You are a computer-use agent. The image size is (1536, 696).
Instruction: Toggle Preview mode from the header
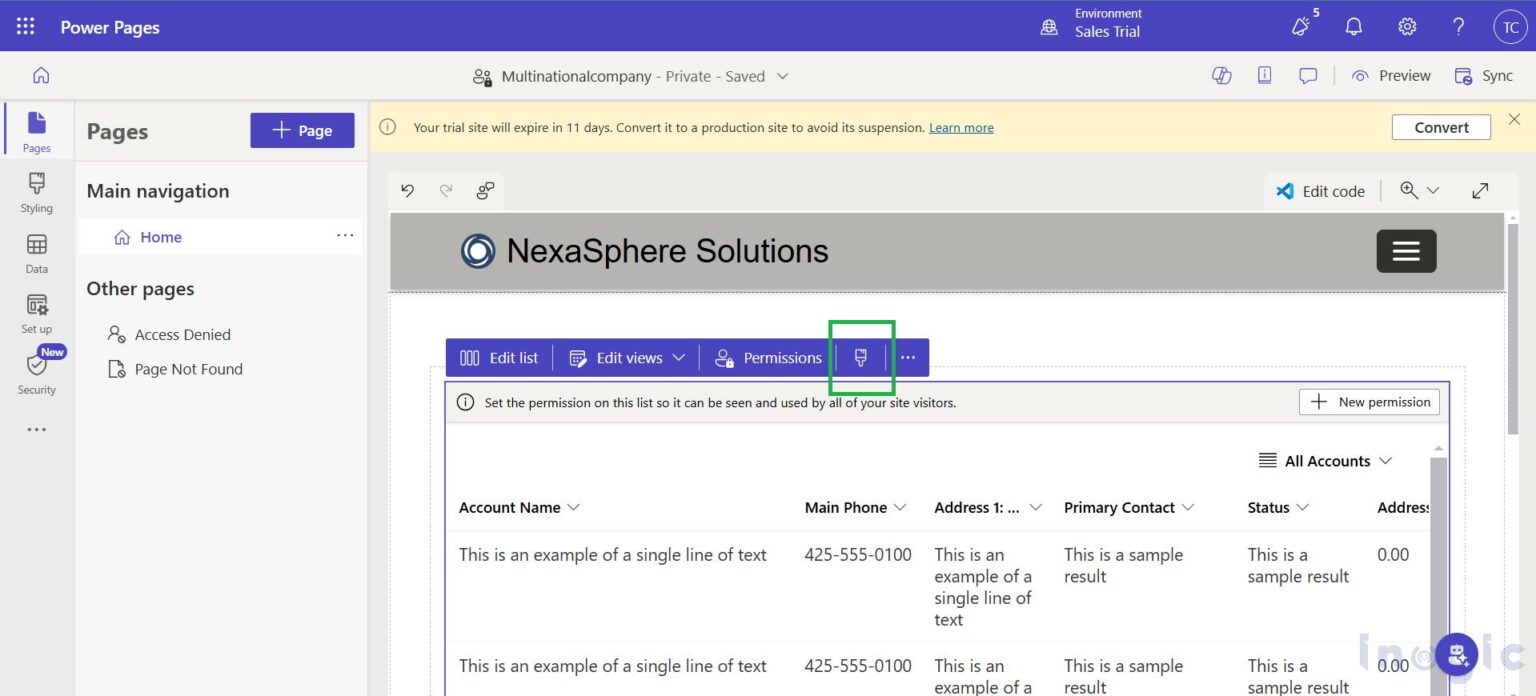point(1391,75)
